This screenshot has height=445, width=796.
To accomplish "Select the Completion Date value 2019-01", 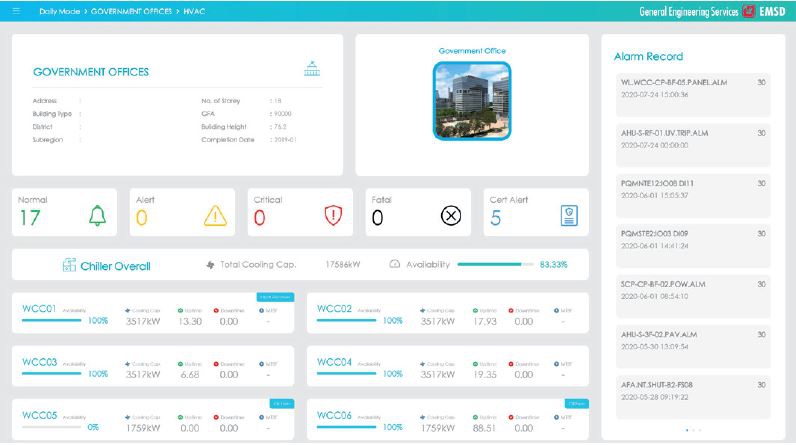I will click(285, 140).
